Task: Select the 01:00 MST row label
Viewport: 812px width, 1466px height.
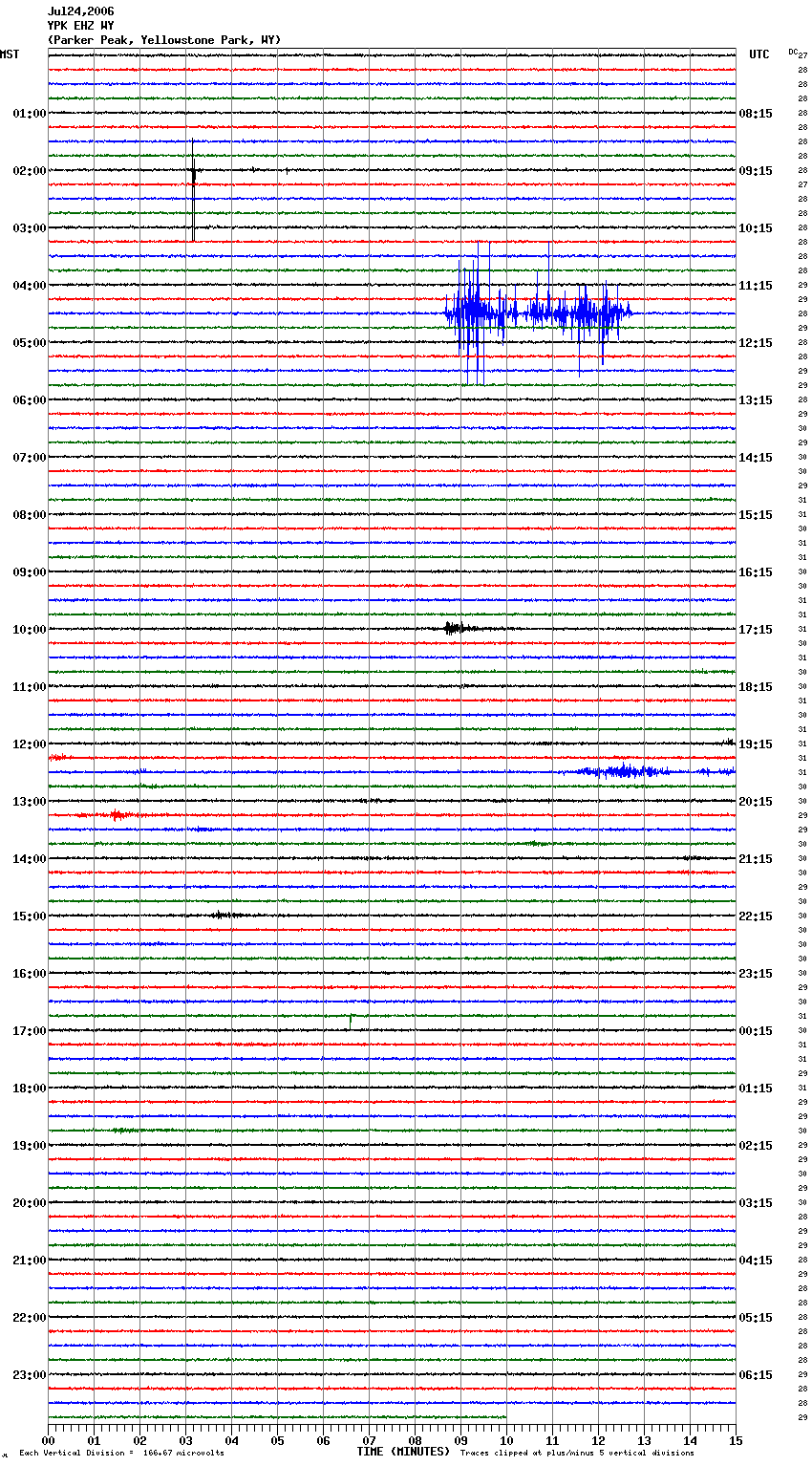Action: (29, 114)
